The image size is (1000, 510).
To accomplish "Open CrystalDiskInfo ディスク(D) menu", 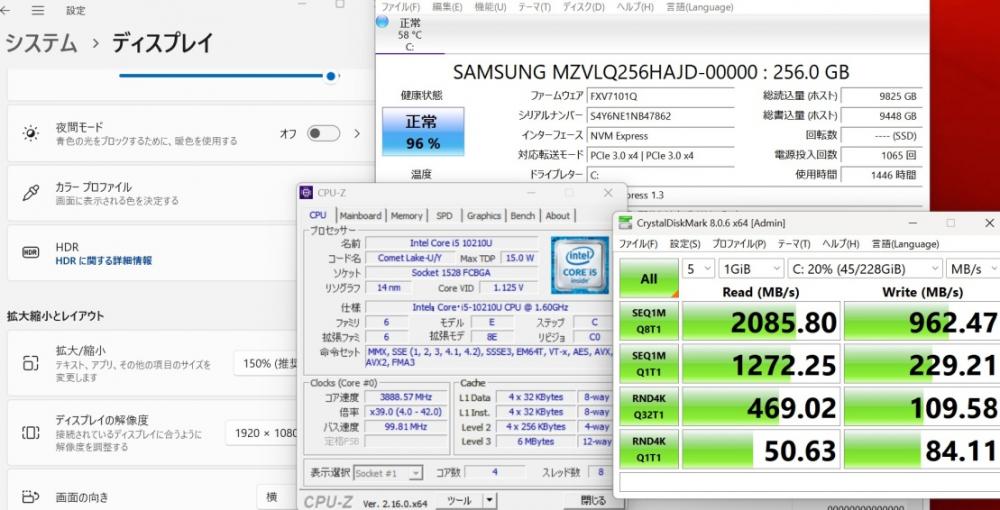I will 583,7.
